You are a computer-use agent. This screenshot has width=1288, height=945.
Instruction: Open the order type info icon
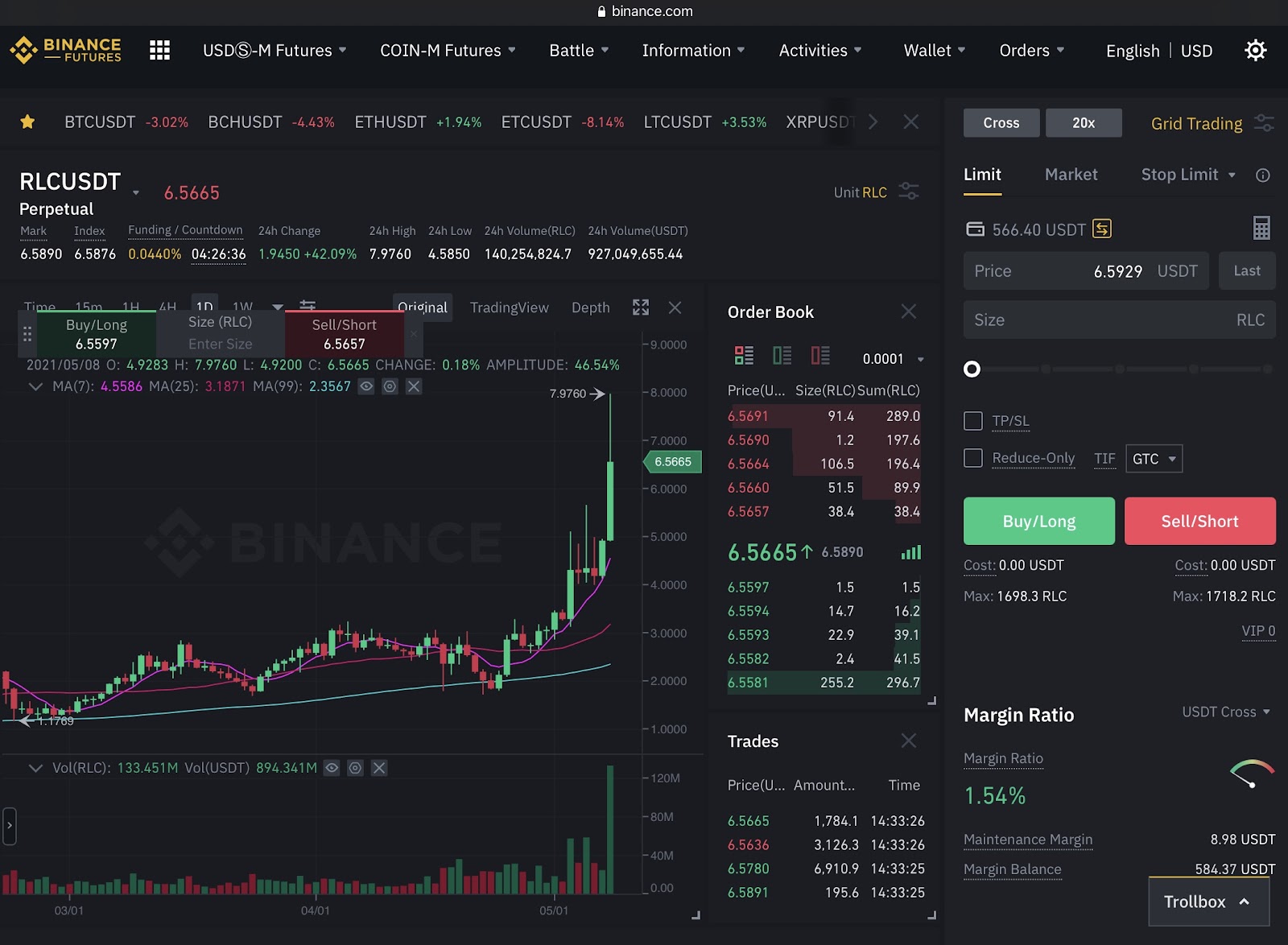coord(1263,175)
